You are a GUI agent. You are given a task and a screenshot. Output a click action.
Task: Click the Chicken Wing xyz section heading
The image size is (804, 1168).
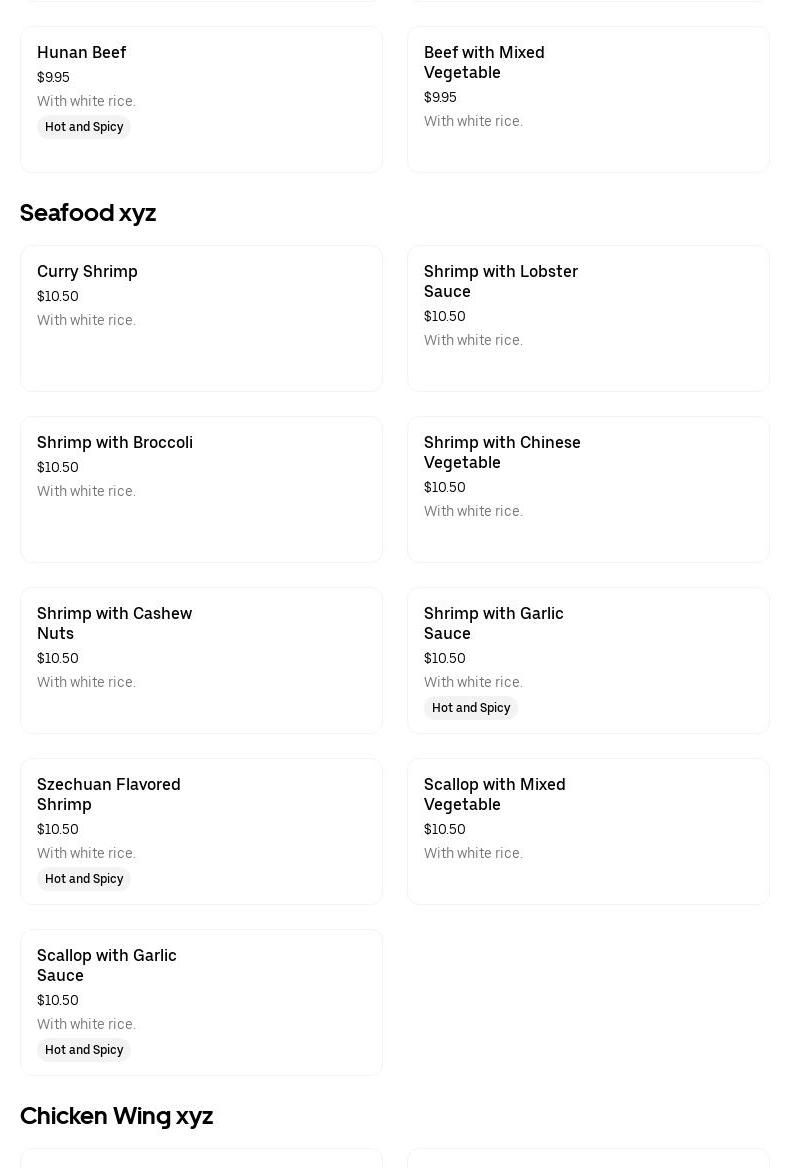pos(116,1116)
